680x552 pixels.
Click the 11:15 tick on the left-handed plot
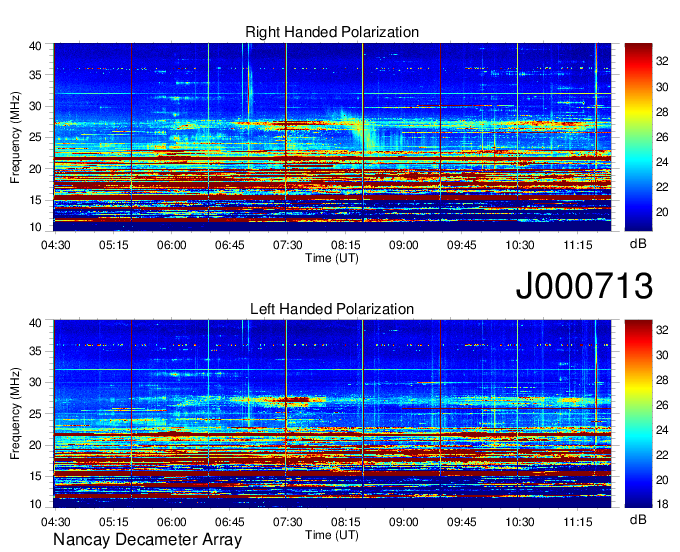578,522
